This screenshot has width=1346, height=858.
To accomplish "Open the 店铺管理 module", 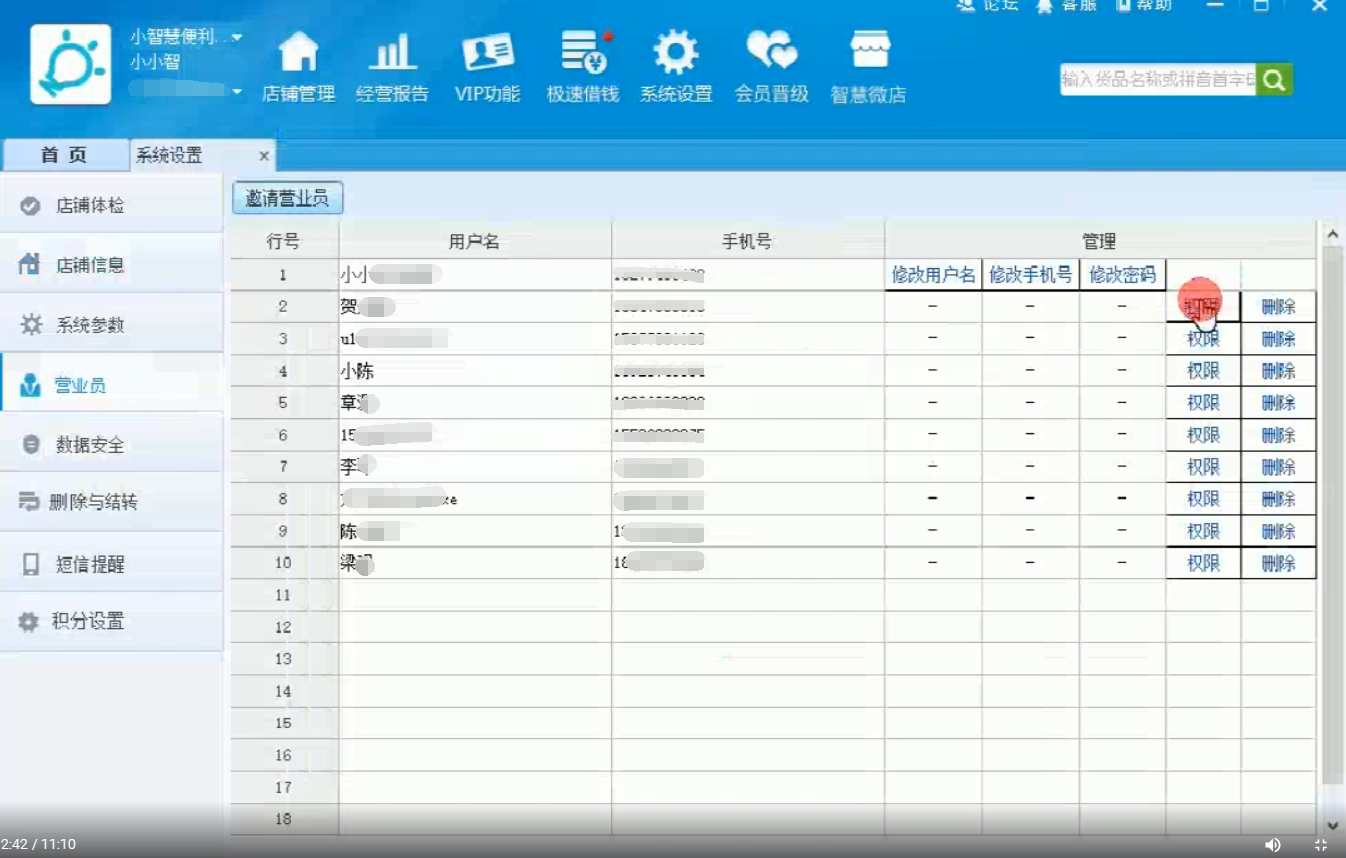I will 297,63.
